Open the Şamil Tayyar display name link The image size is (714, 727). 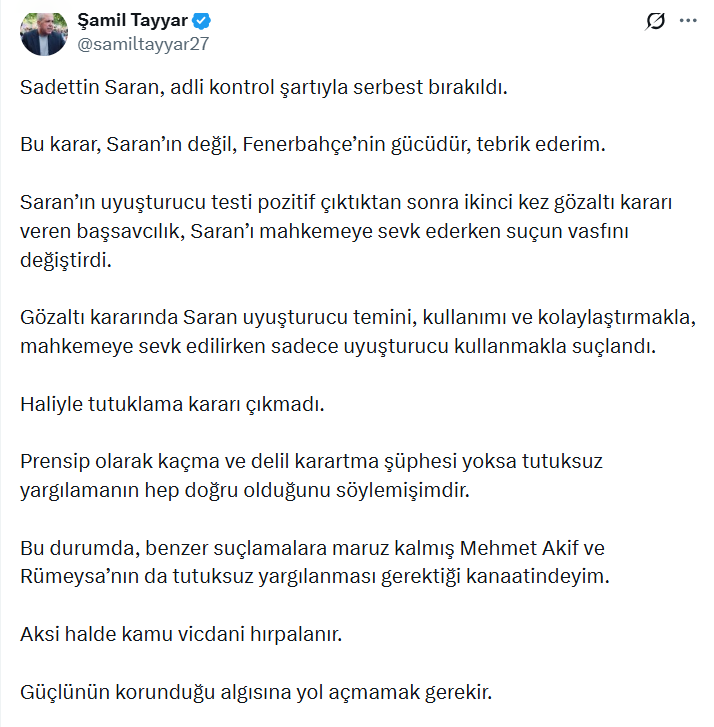tap(133, 22)
